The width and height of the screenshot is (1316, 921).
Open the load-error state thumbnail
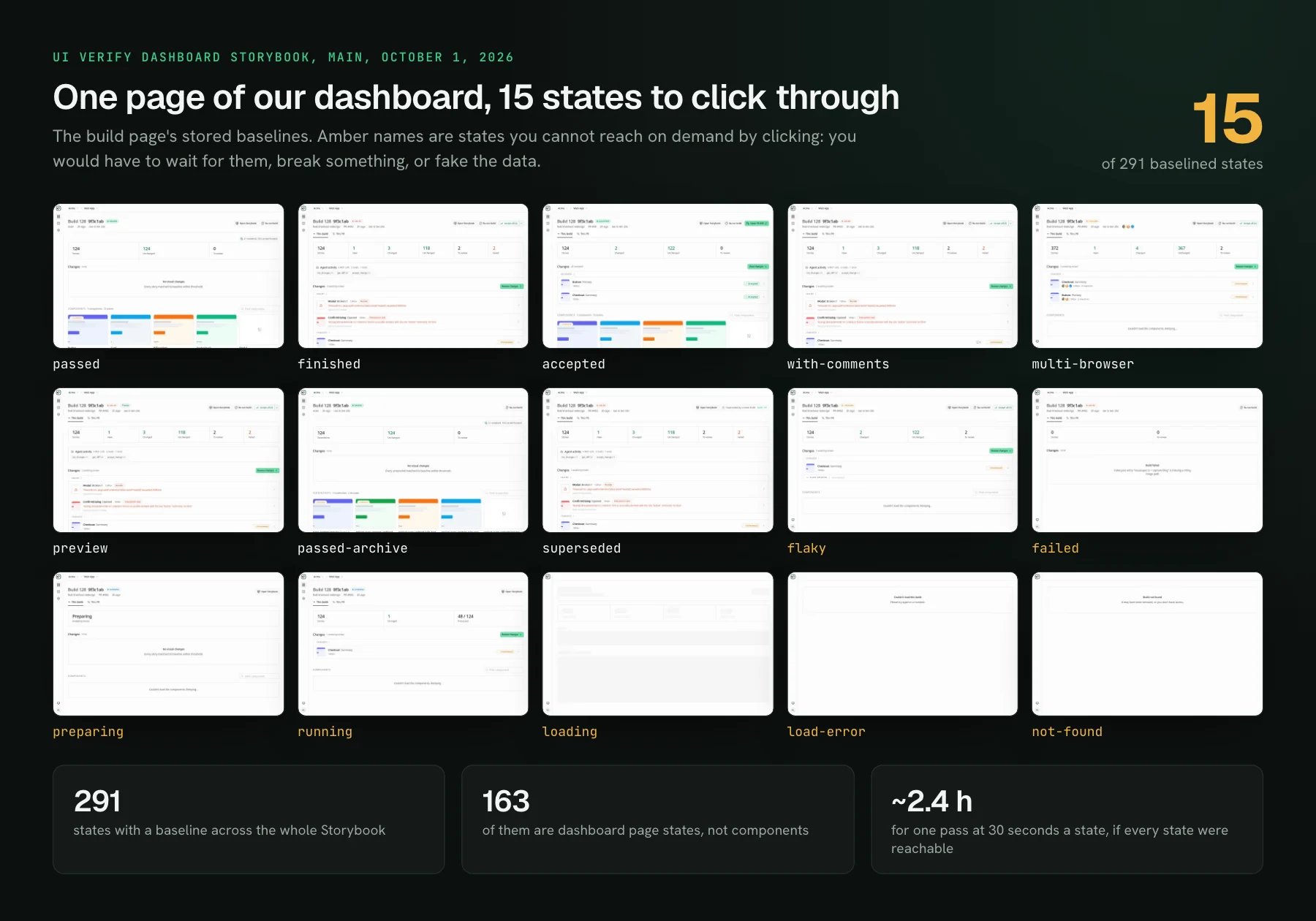[x=902, y=644]
